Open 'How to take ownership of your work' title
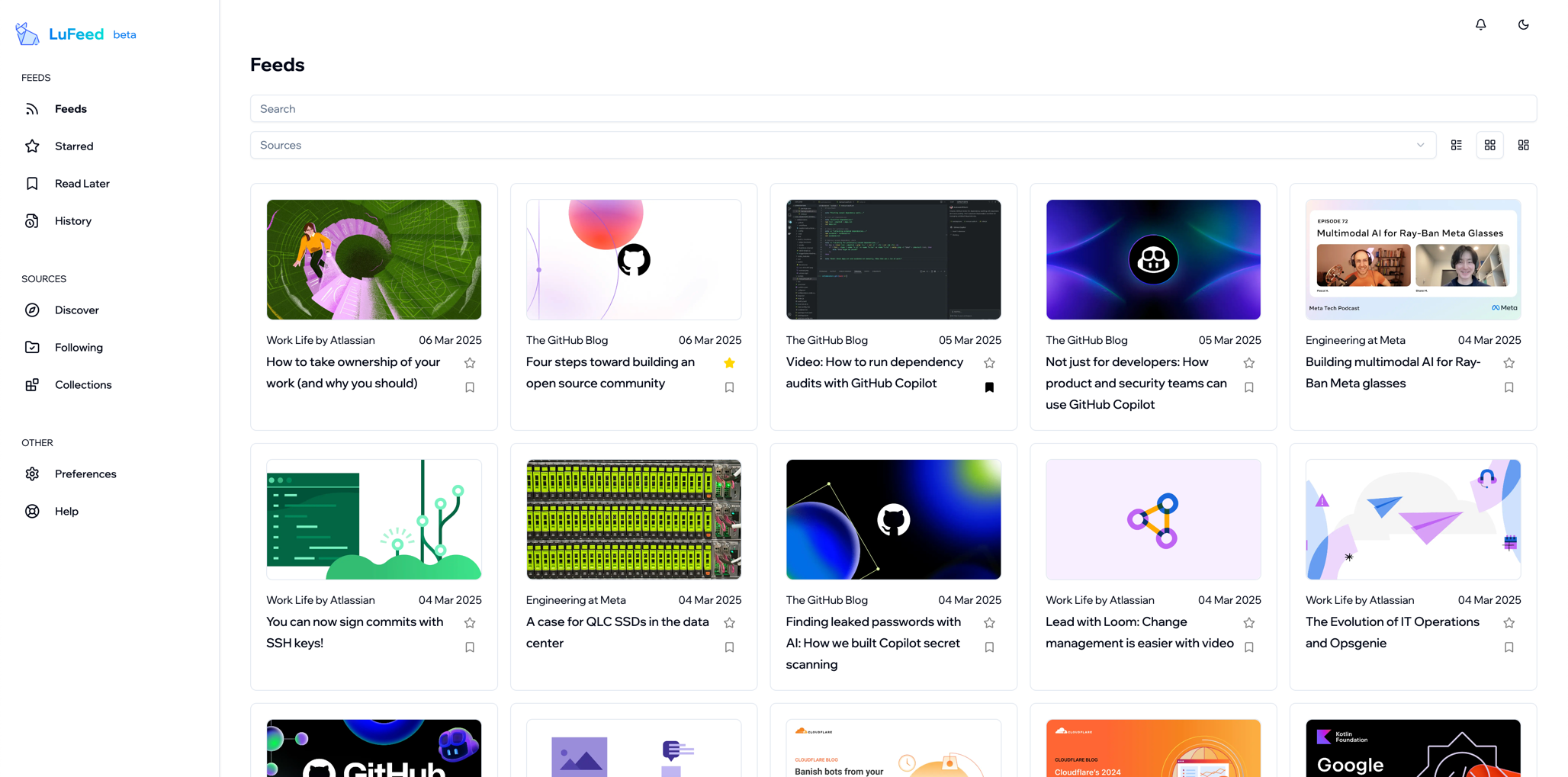1568x777 pixels. click(353, 373)
